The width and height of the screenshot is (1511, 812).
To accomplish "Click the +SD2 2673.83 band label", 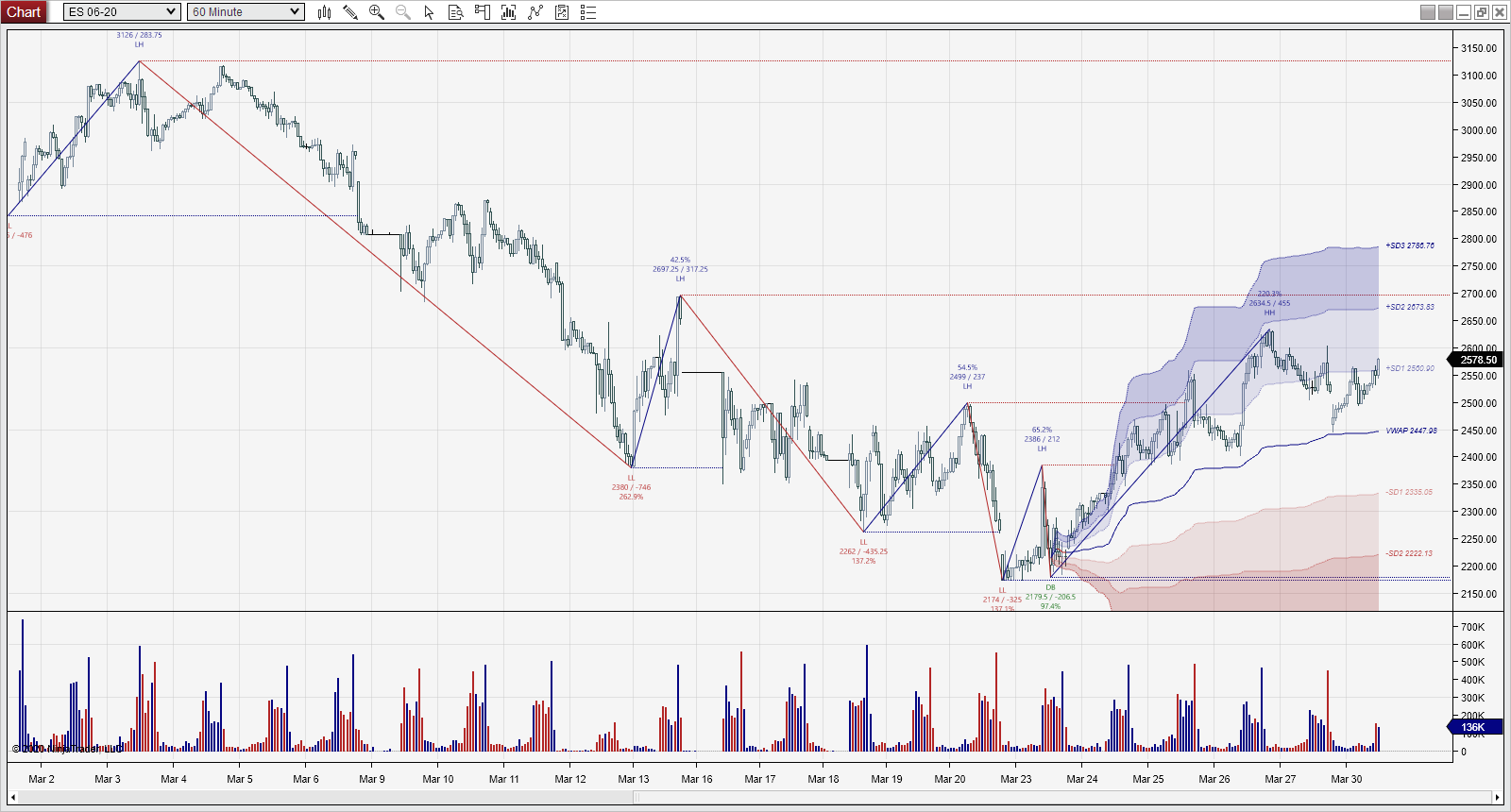I will pos(1410,307).
